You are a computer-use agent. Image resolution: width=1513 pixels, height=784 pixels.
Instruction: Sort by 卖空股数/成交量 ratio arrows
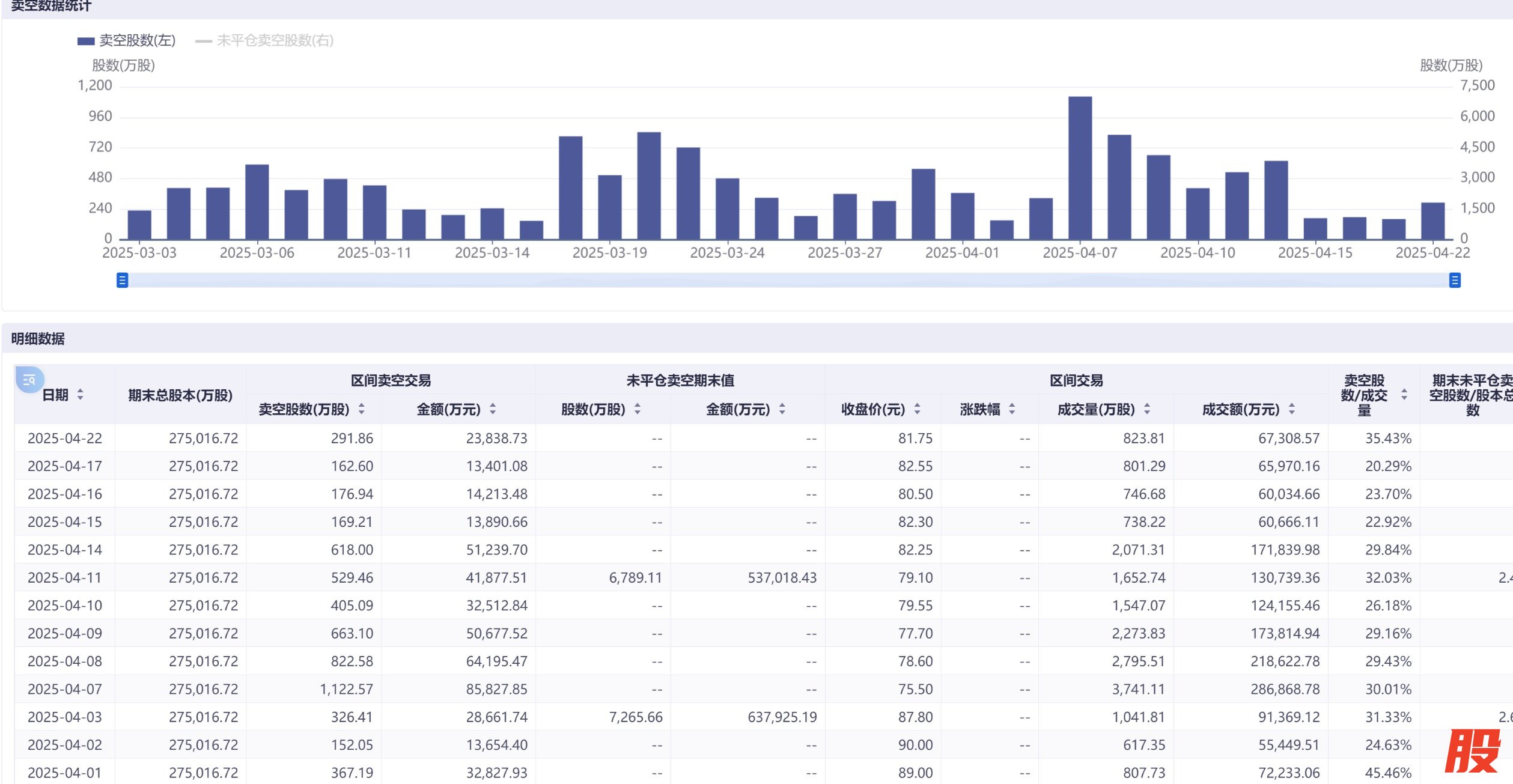tap(1404, 395)
